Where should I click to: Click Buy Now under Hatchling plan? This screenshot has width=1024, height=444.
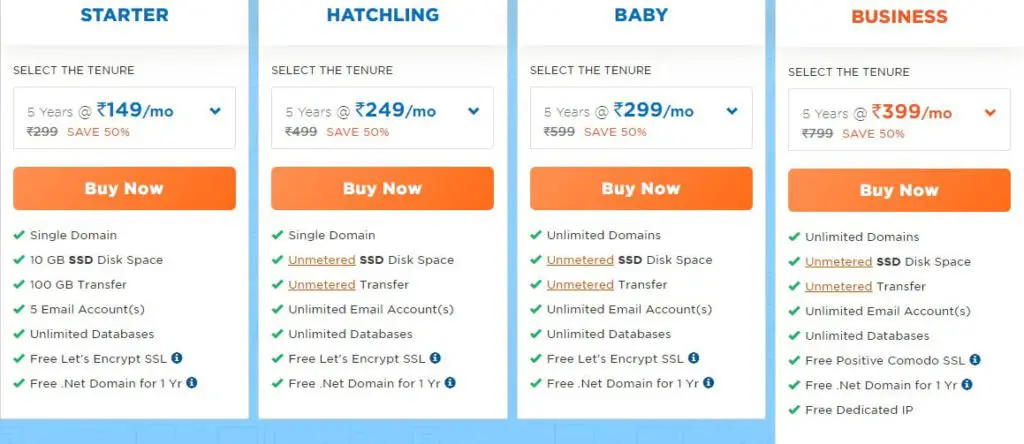click(382, 188)
